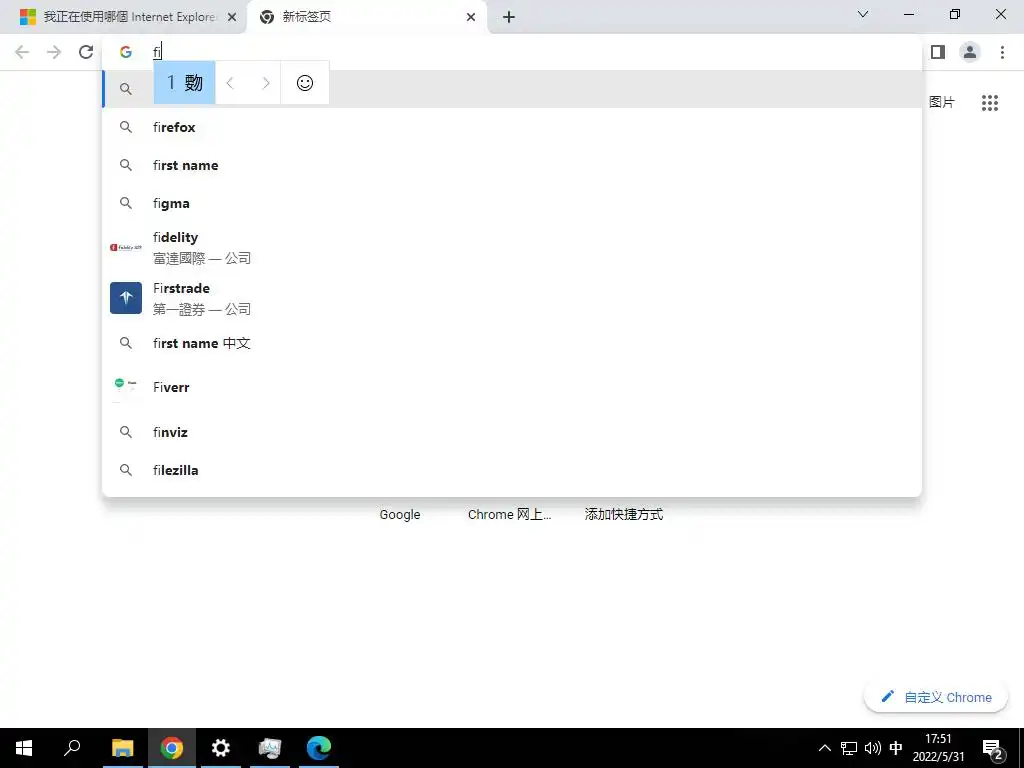Choose the first name suggestion
The height and width of the screenshot is (768, 1024).
click(512, 165)
